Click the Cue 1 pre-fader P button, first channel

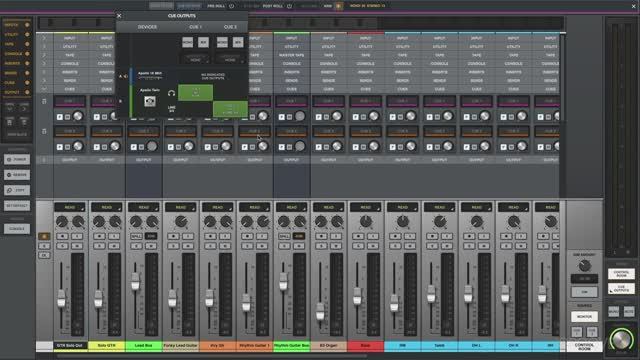[x=60, y=117]
